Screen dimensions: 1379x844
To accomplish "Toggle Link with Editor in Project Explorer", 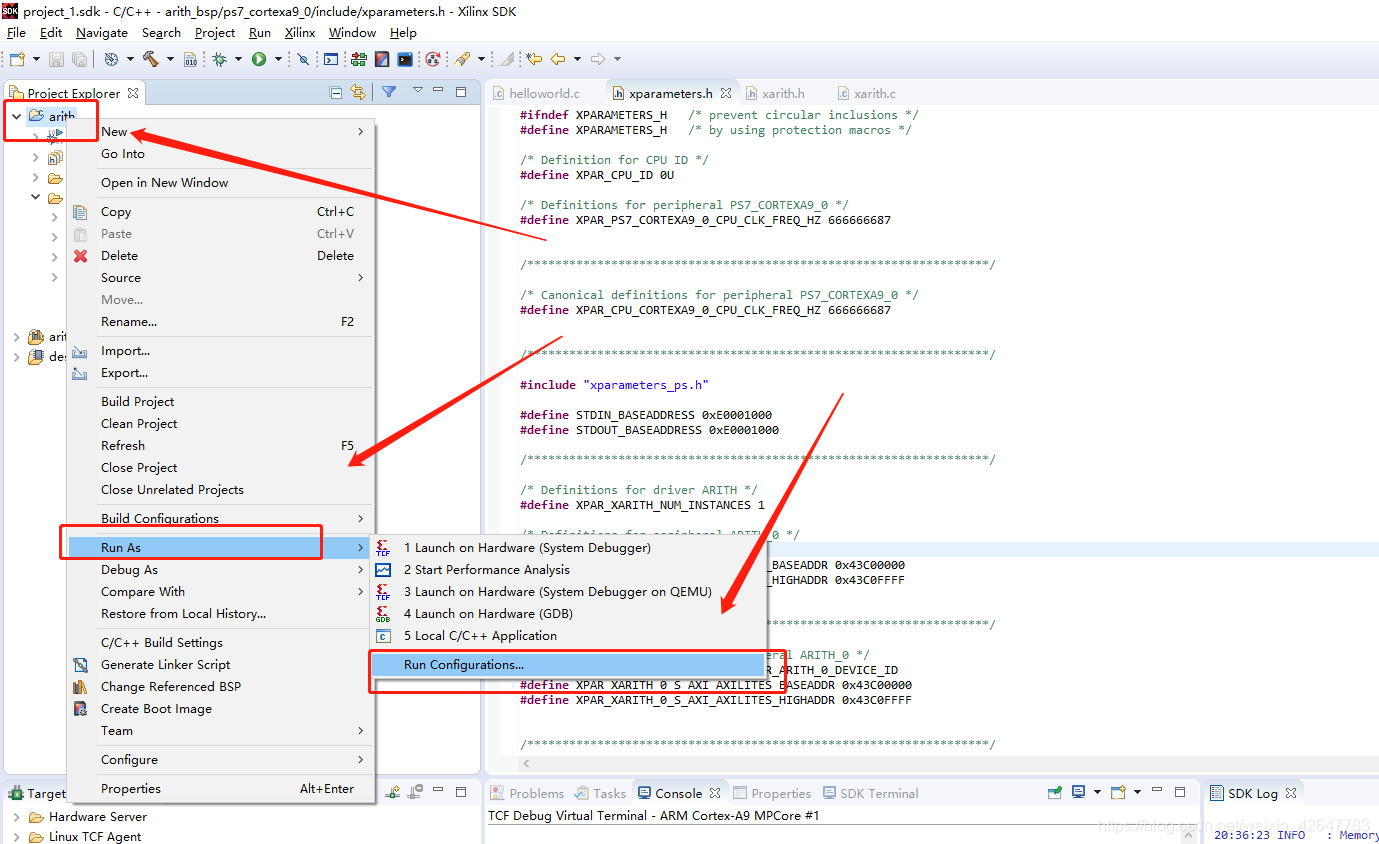I will coord(358,92).
